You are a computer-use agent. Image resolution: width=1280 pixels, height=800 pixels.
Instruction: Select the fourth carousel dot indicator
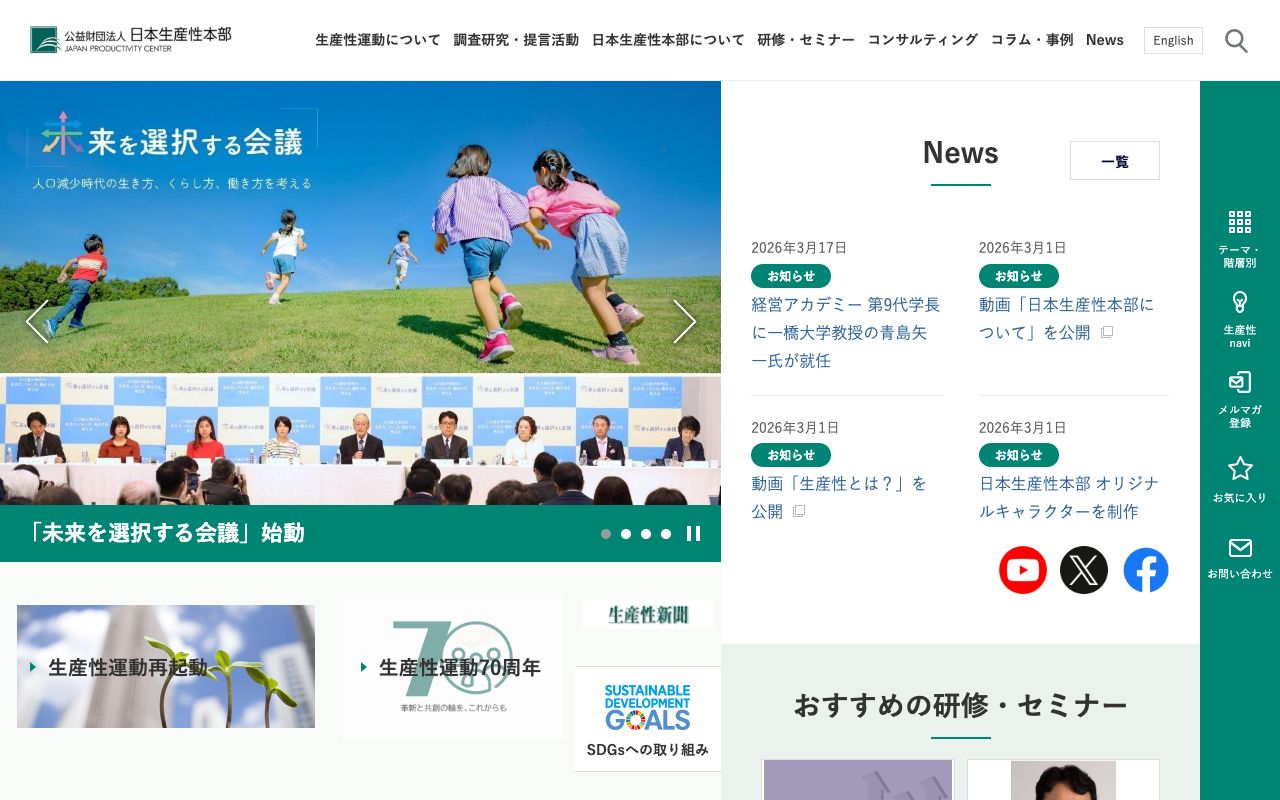click(x=666, y=533)
